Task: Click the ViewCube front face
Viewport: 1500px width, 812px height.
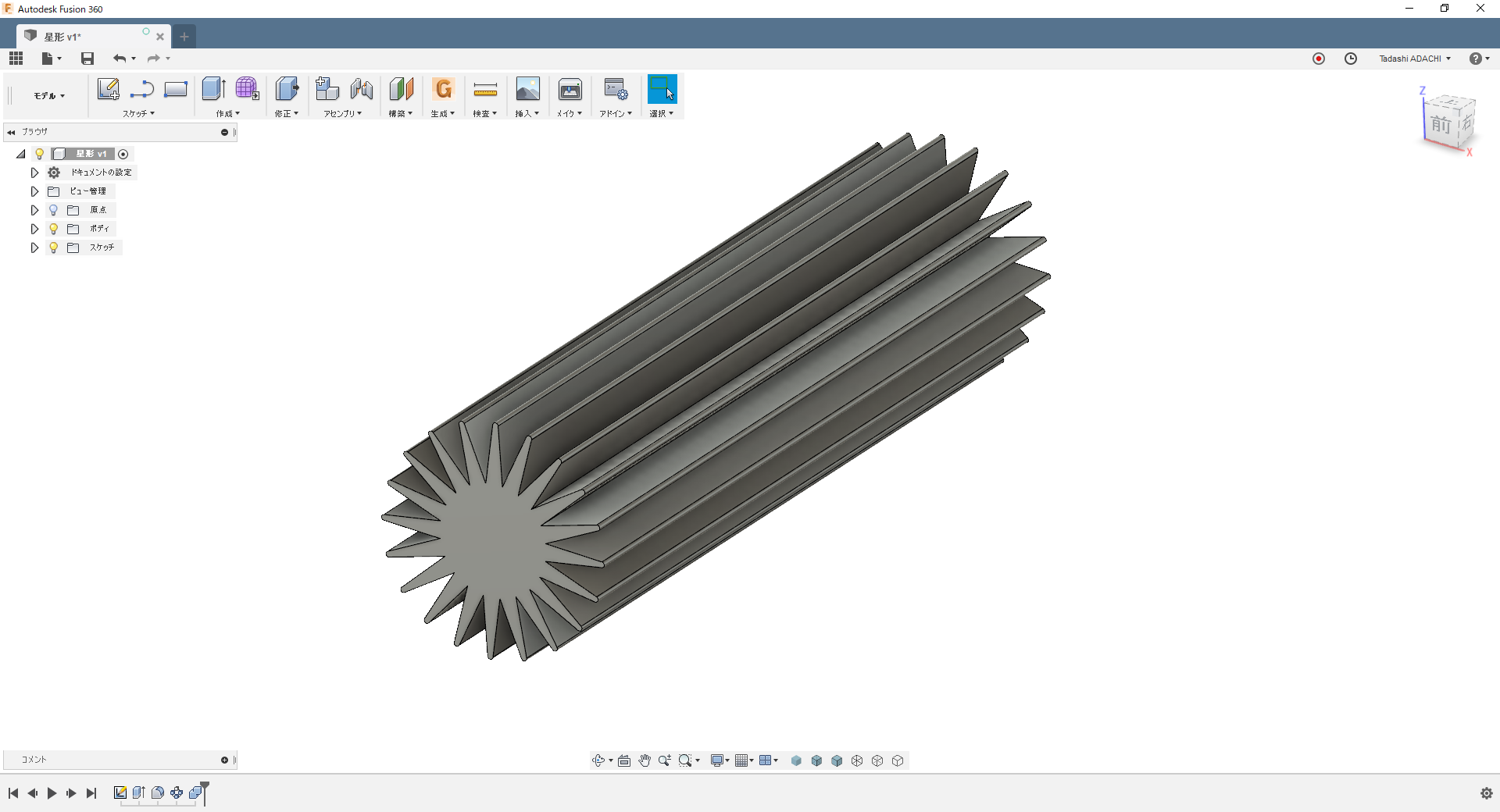Action: (x=1440, y=125)
